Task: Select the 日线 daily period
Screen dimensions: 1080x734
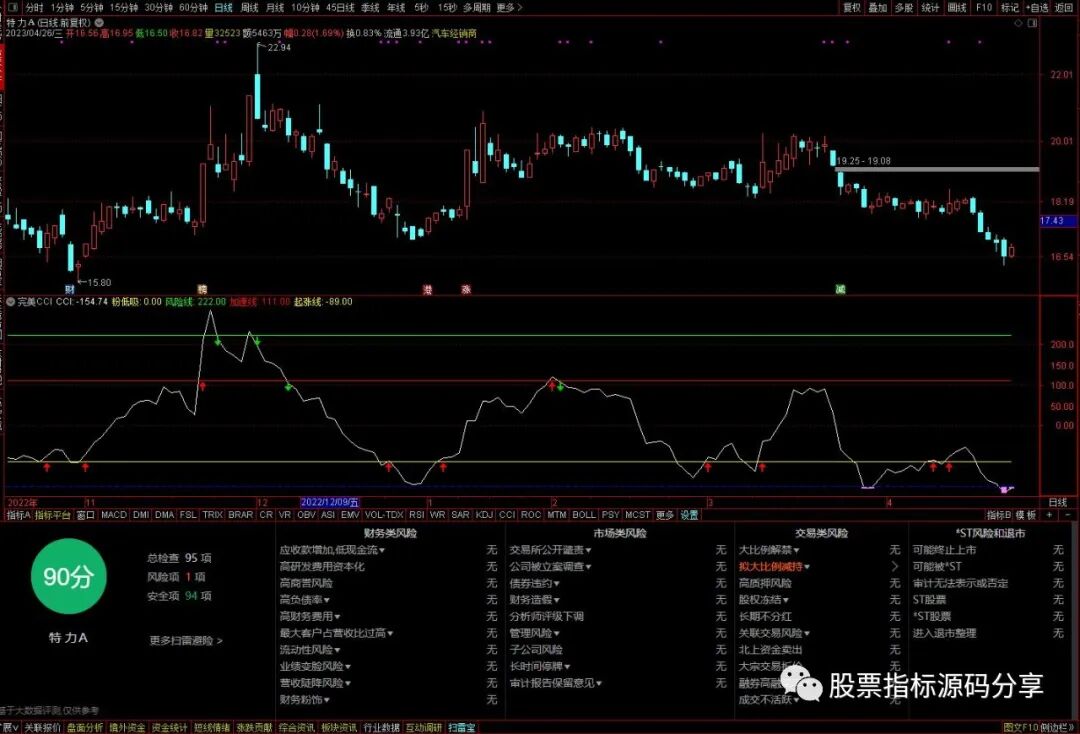Action: click(x=223, y=8)
